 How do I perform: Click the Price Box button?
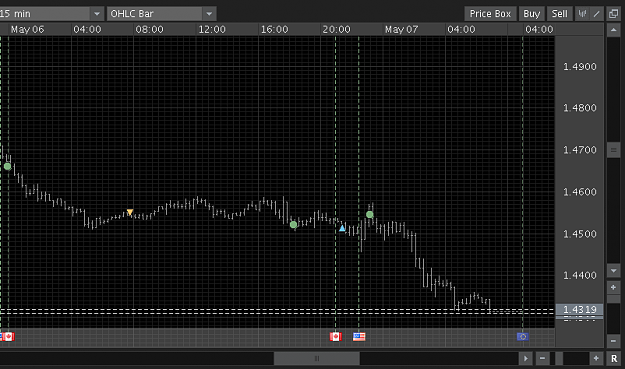[490, 14]
